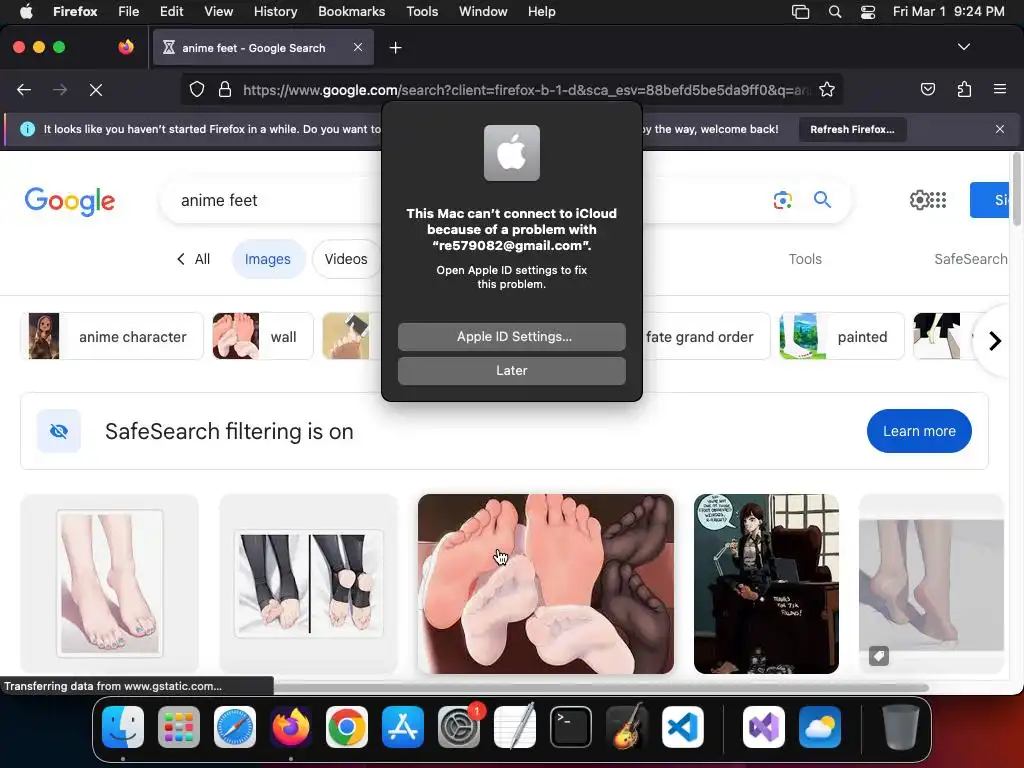The height and width of the screenshot is (768, 1024).
Task: Expand the list all tabs dropdown
Action: point(964,47)
